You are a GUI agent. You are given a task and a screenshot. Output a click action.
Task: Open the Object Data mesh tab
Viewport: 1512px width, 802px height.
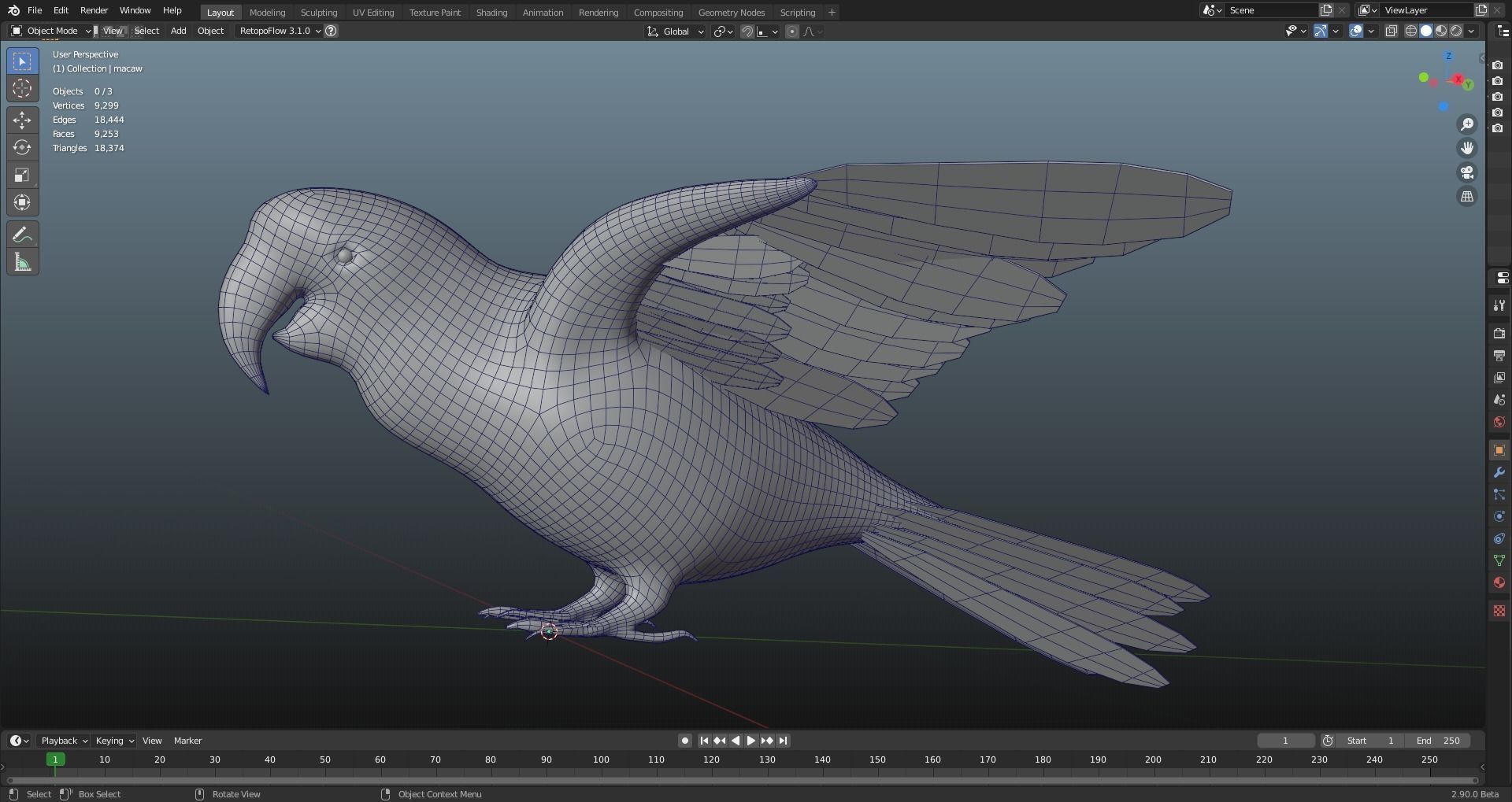[x=1499, y=560]
